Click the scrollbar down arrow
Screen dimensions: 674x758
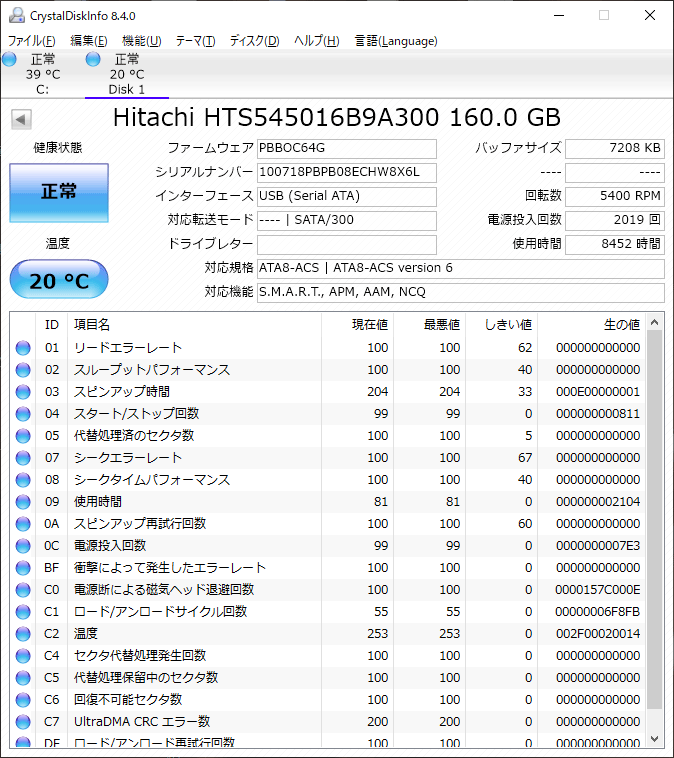click(x=655, y=739)
